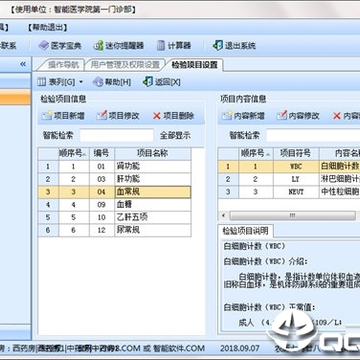
Task: Click the code cell 04
Action: click(102, 192)
